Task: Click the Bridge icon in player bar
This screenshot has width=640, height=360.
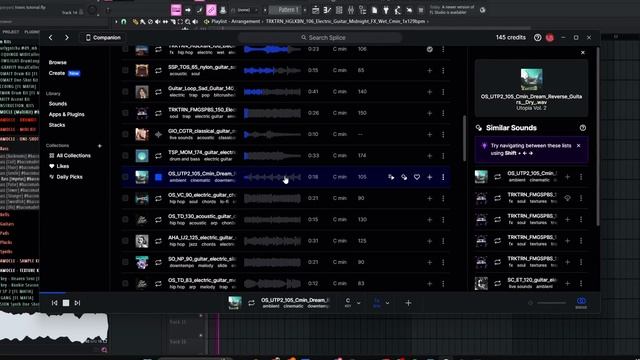Action: pos(581,302)
